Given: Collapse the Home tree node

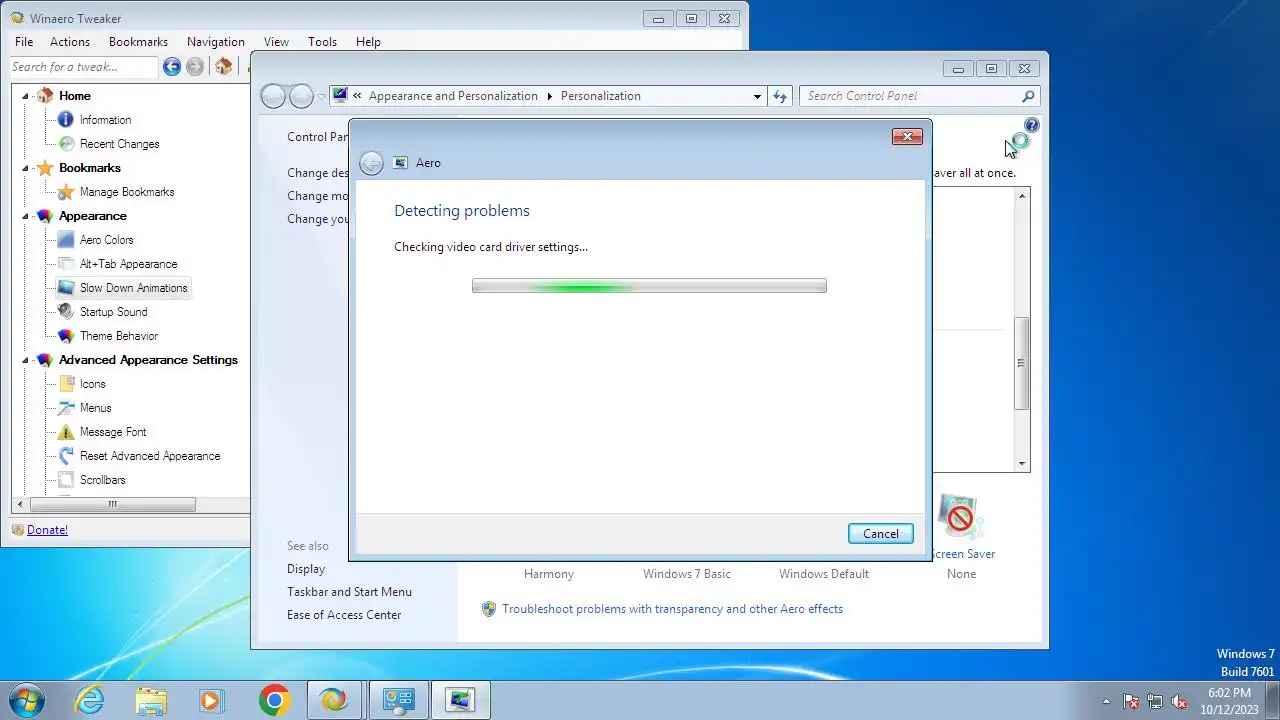Looking at the screenshot, I should pos(26,96).
